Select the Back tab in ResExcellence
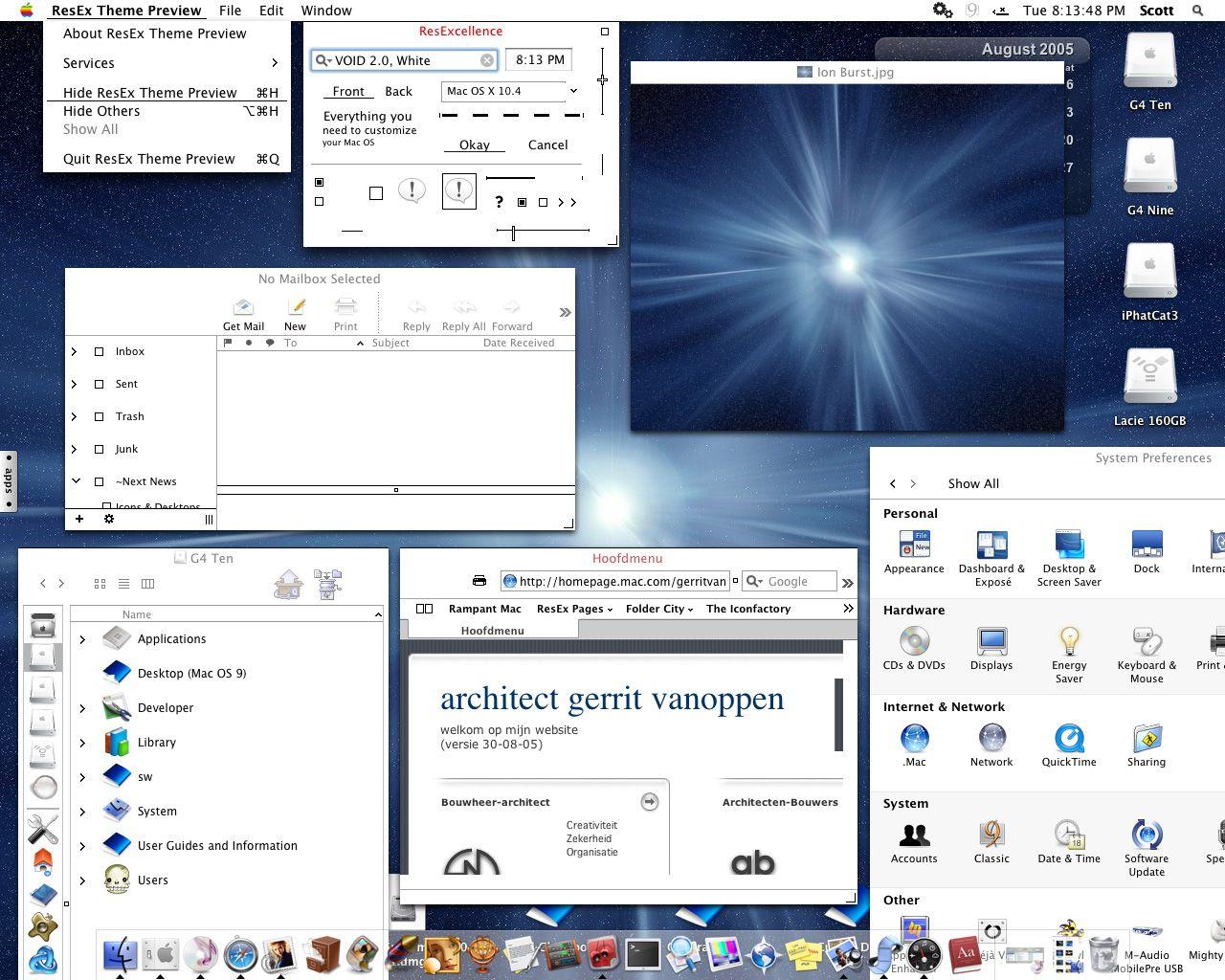 click(x=398, y=91)
